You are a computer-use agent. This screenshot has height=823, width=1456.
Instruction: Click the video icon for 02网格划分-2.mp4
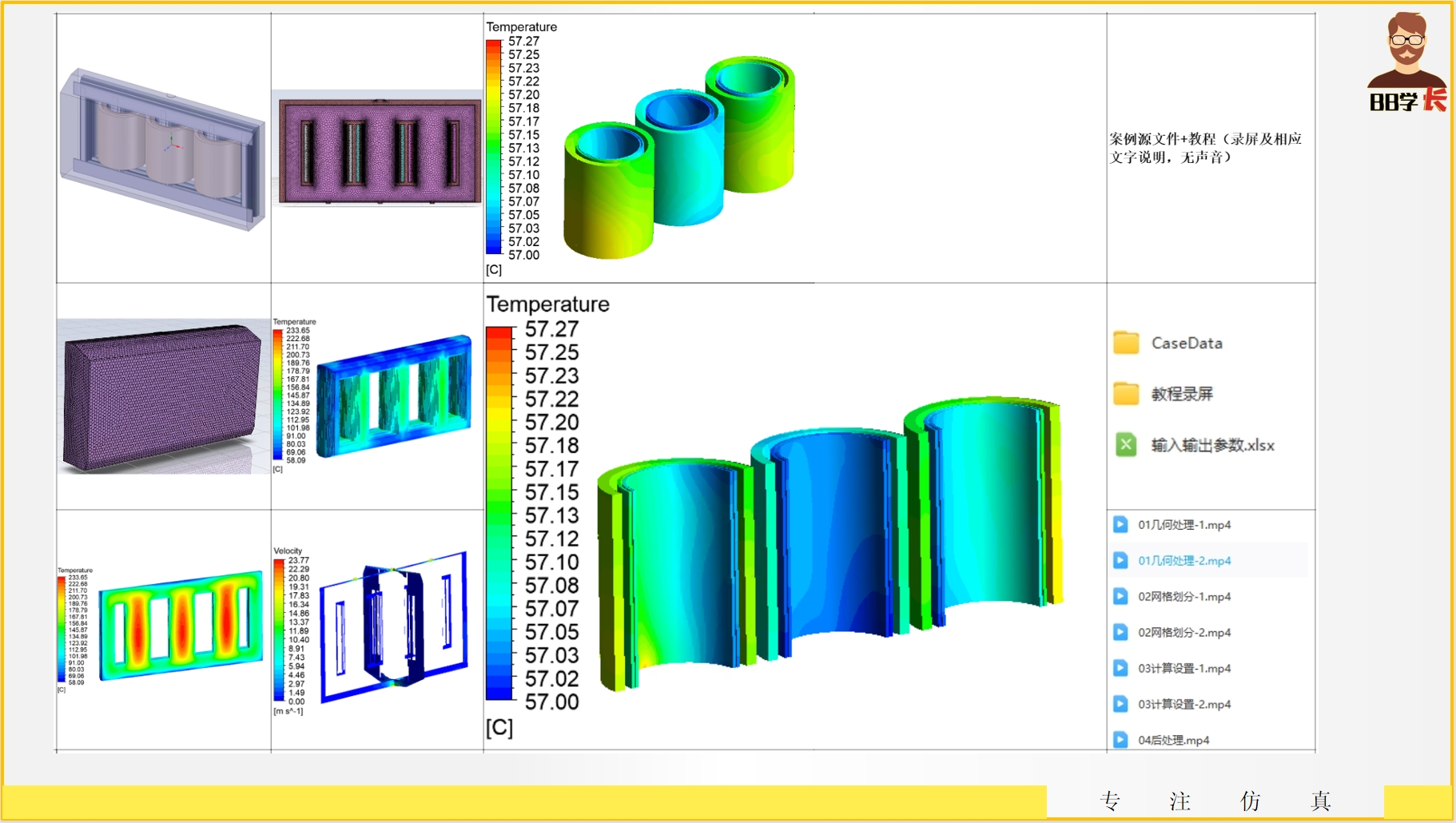click(x=1120, y=632)
